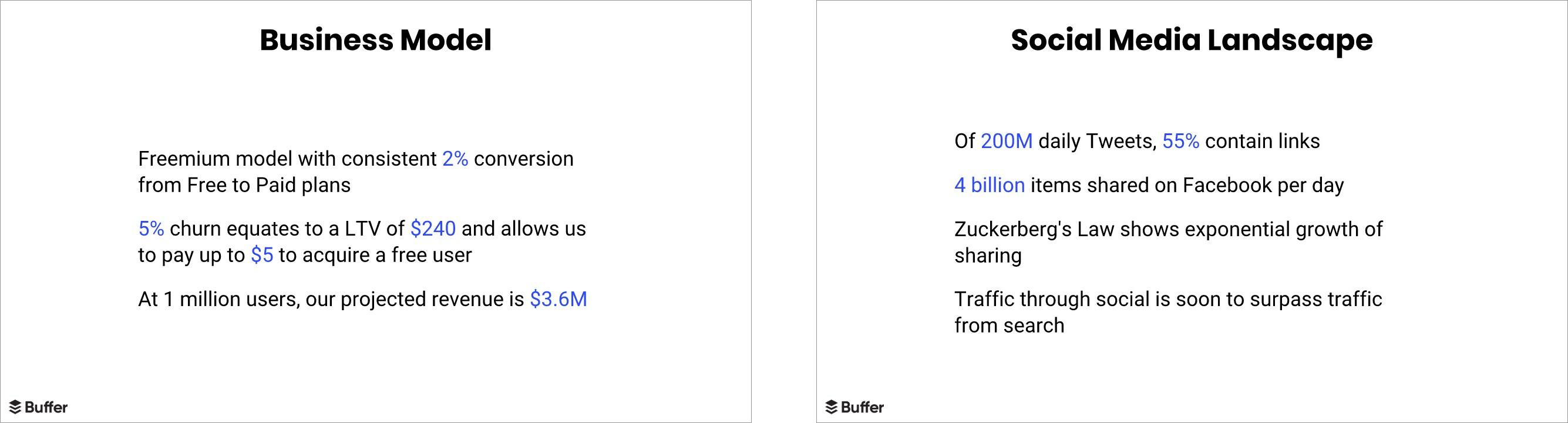Click the $240 LTV value
Viewport: 1568px width, 423px height.
(433, 229)
